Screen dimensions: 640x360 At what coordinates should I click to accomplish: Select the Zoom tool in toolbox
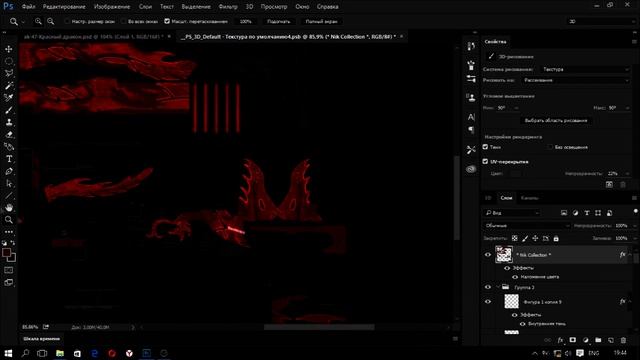point(9,220)
